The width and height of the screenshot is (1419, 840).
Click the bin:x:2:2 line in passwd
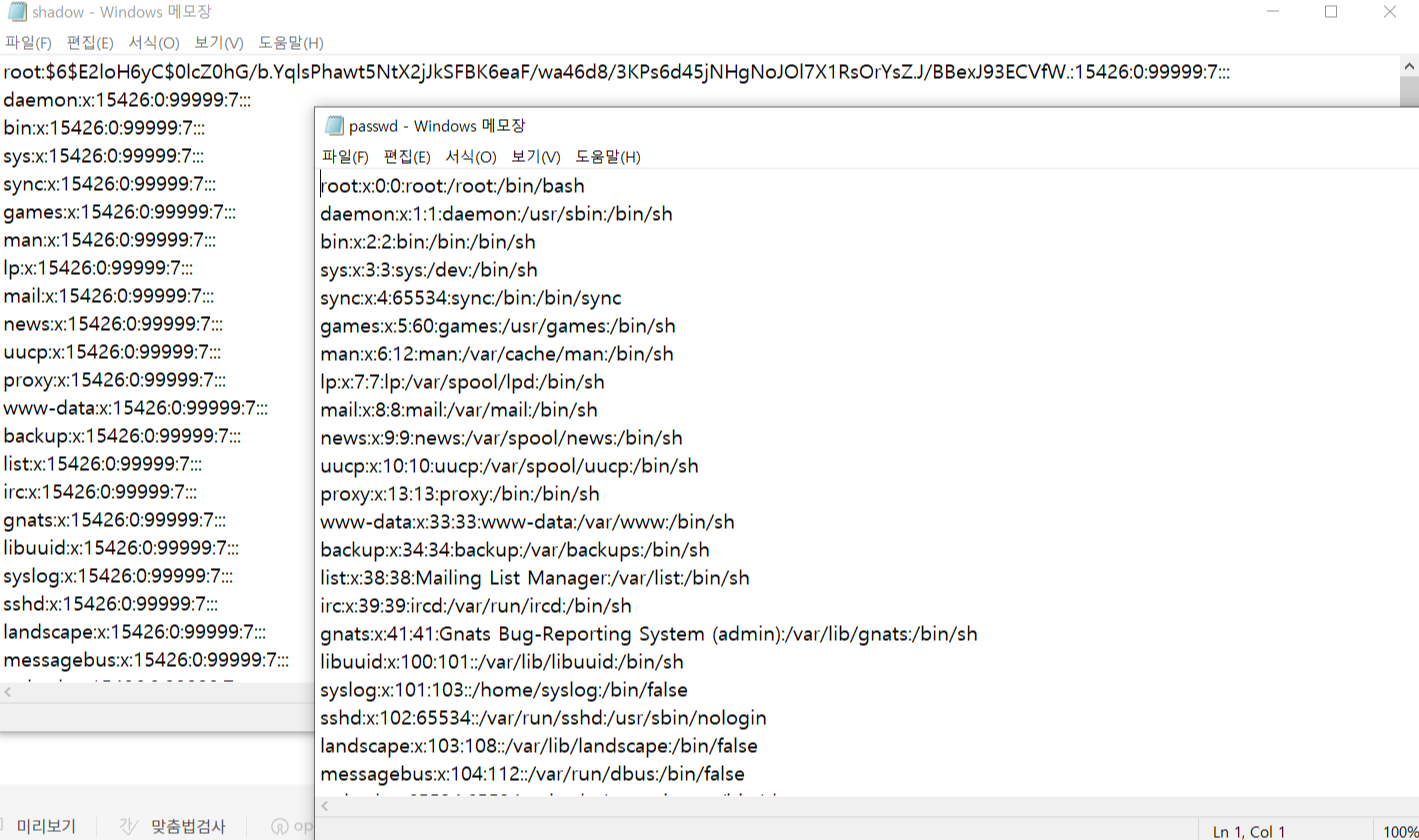click(x=428, y=242)
